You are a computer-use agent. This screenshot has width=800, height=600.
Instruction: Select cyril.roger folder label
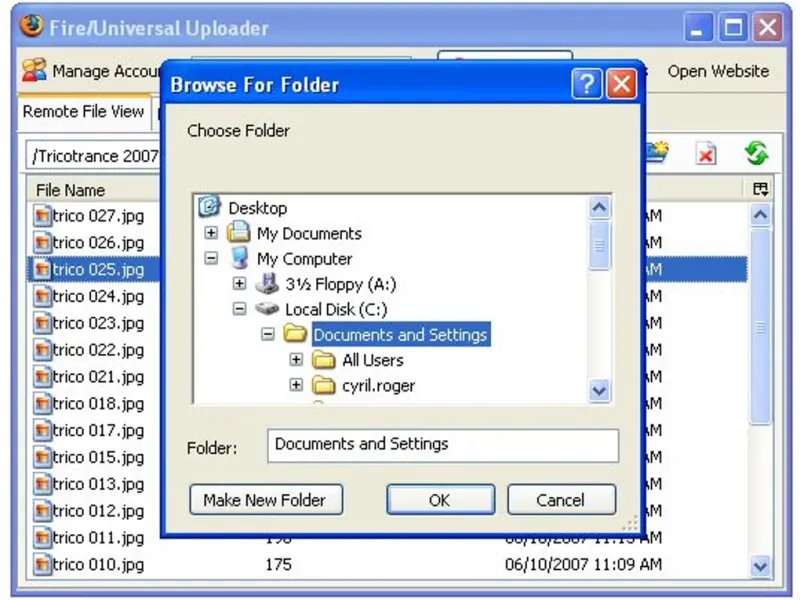379,386
